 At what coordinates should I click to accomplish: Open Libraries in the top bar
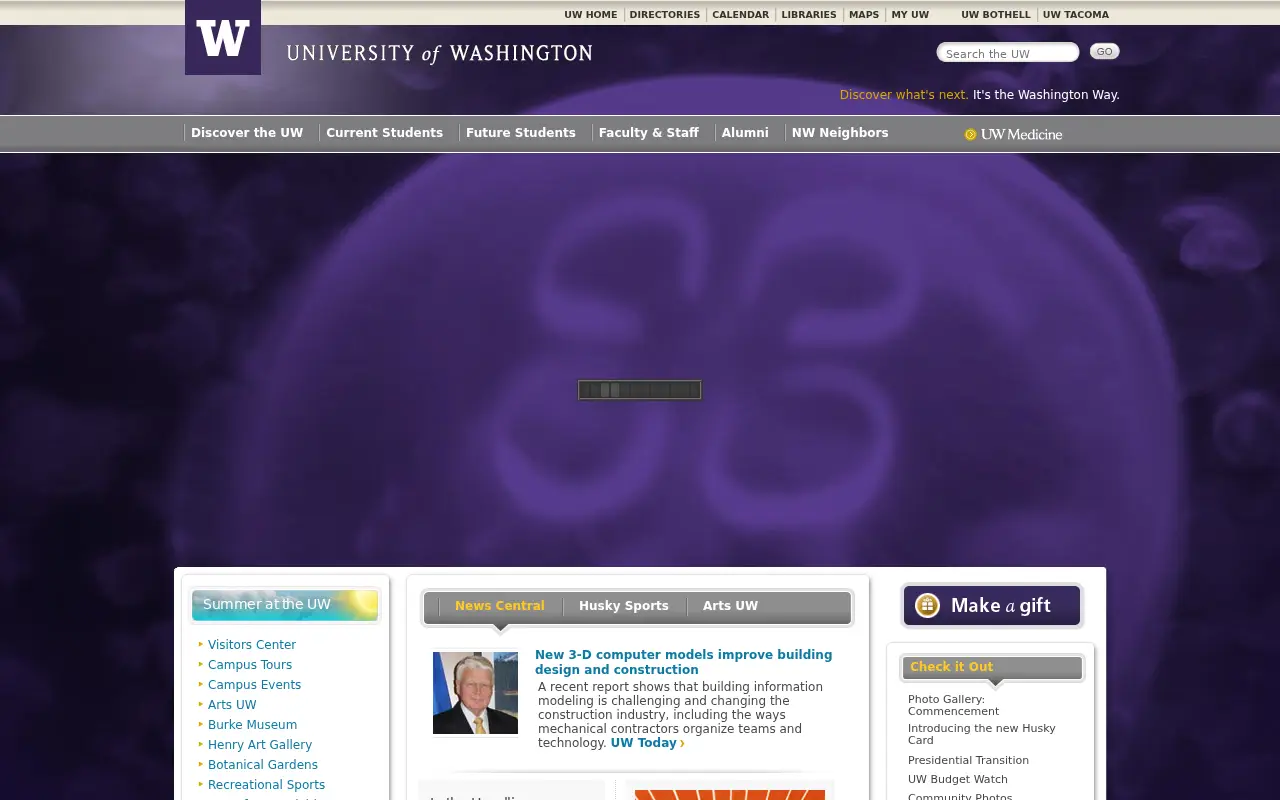click(x=809, y=15)
